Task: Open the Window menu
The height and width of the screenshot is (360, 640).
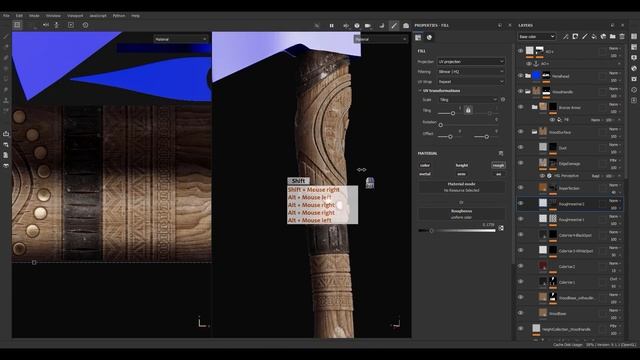Action: click(x=53, y=16)
